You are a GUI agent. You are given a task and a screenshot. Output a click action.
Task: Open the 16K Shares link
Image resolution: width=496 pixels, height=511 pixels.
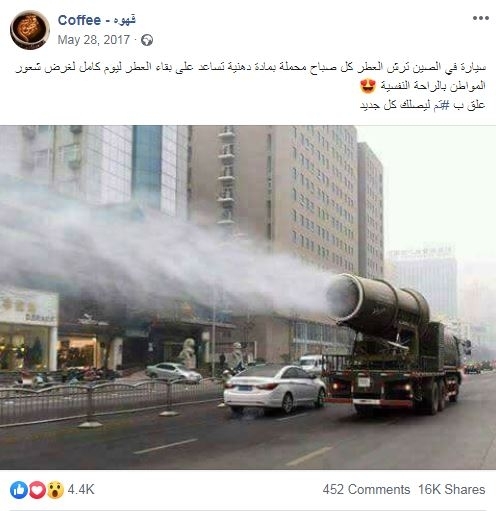click(x=452, y=490)
